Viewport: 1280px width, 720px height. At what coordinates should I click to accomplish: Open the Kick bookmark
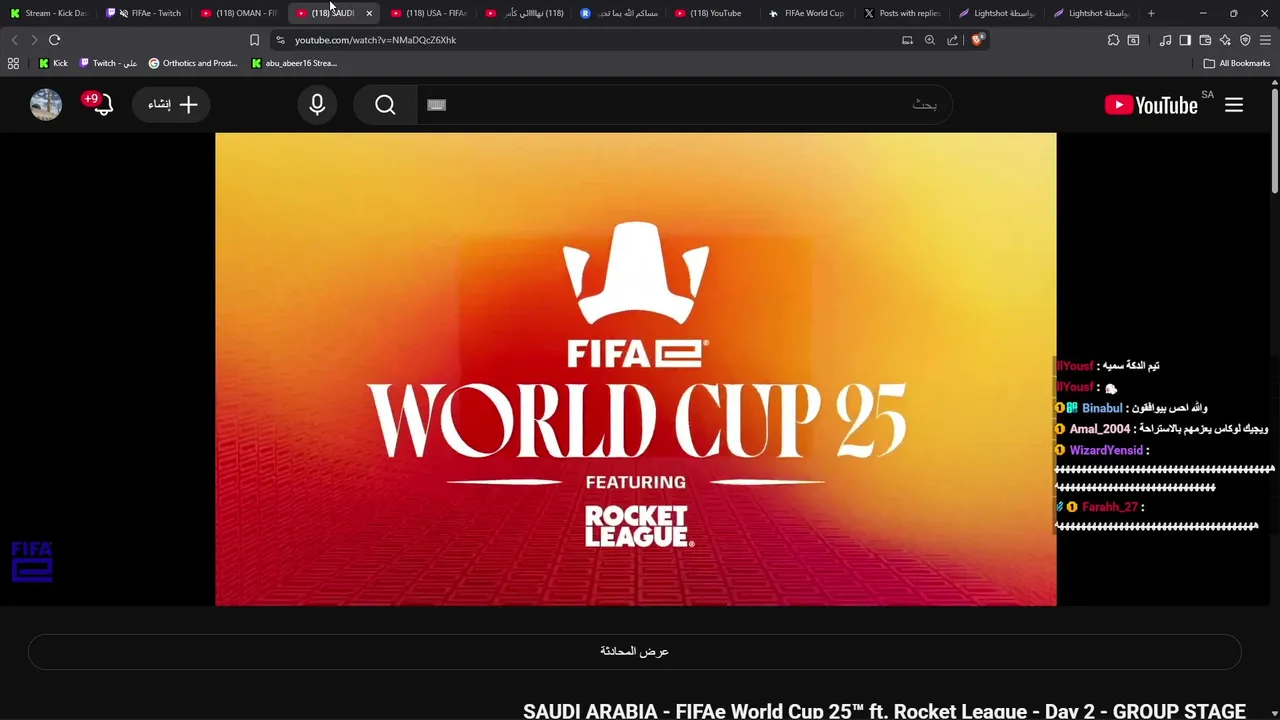(x=53, y=63)
